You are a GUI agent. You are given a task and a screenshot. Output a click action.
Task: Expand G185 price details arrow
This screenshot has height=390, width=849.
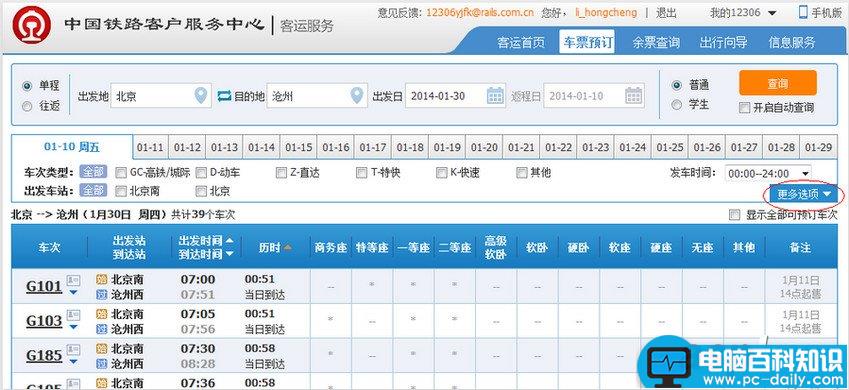pos(73,362)
